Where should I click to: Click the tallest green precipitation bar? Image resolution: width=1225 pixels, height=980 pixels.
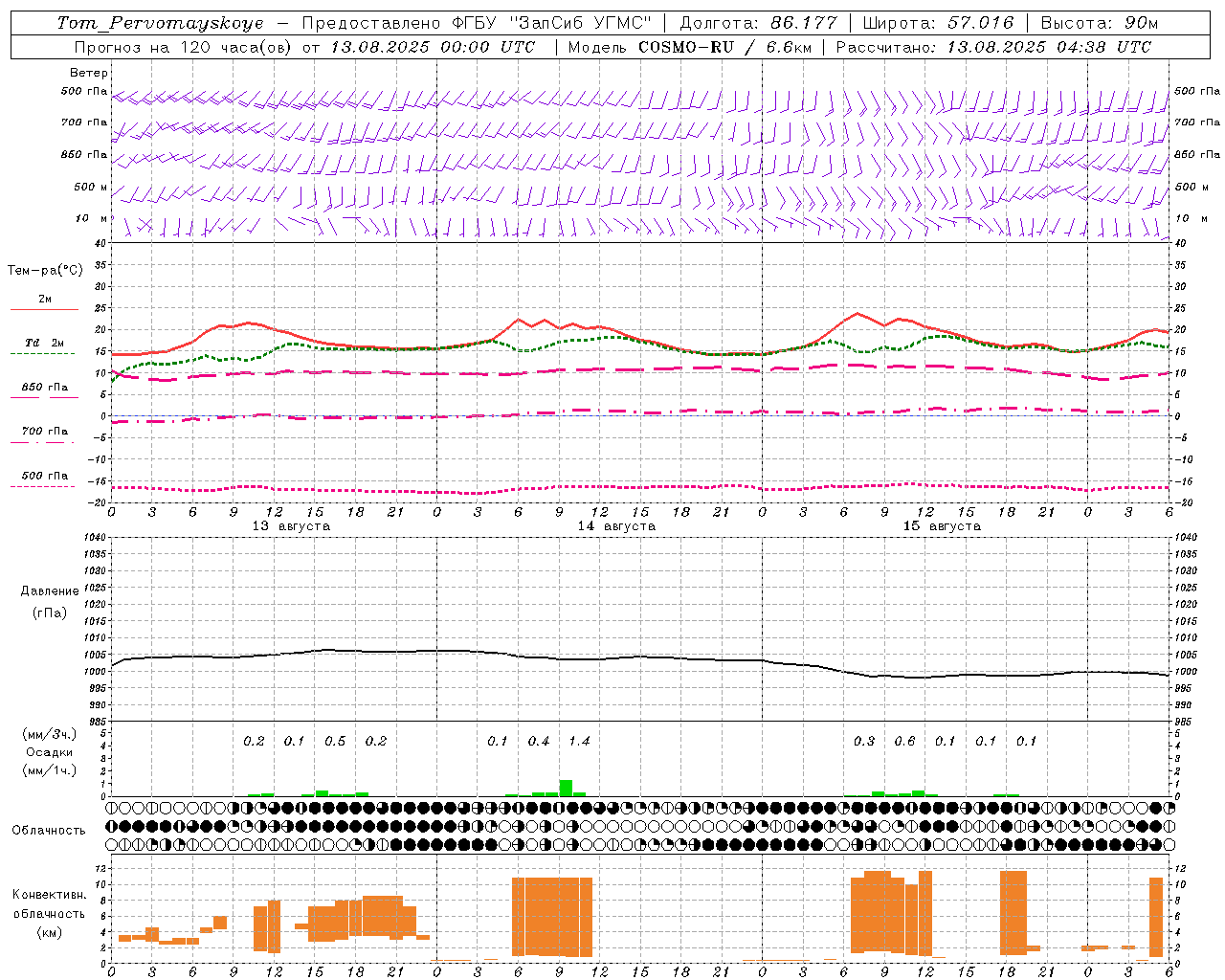pos(566,788)
